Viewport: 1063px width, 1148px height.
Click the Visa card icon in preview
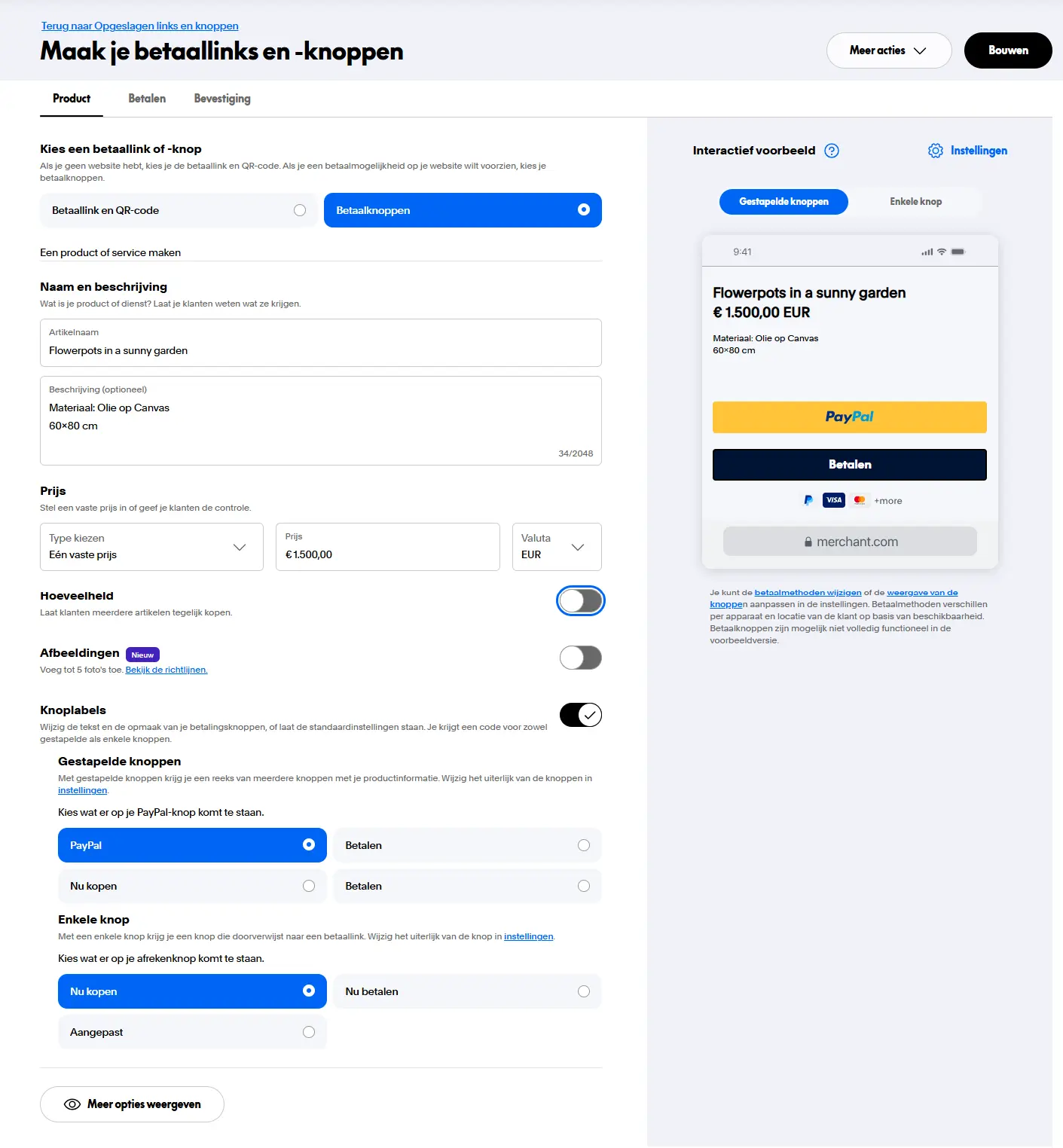[x=834, y=500]
